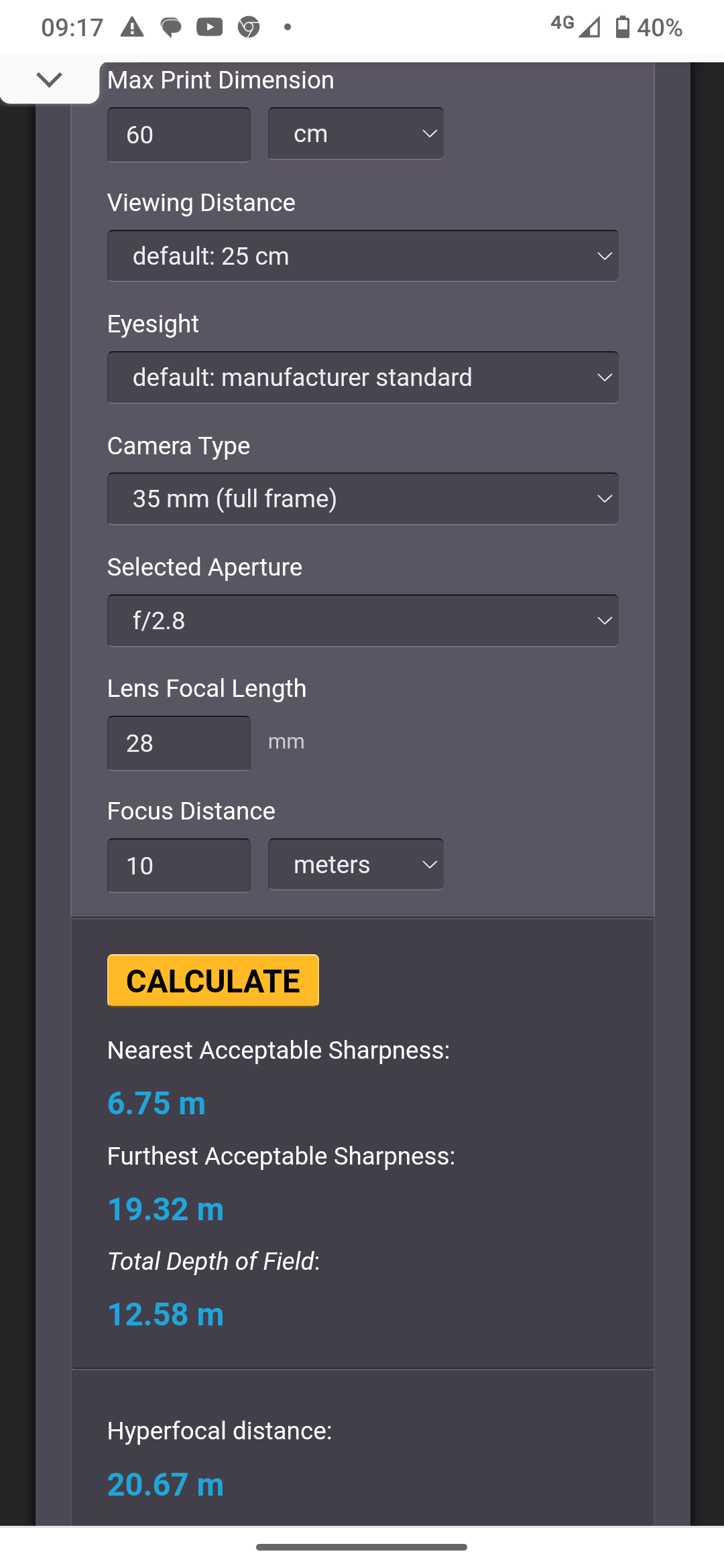Tap the bottom navigation gesture bar
724x1568 pixels.
(362, 1547)
